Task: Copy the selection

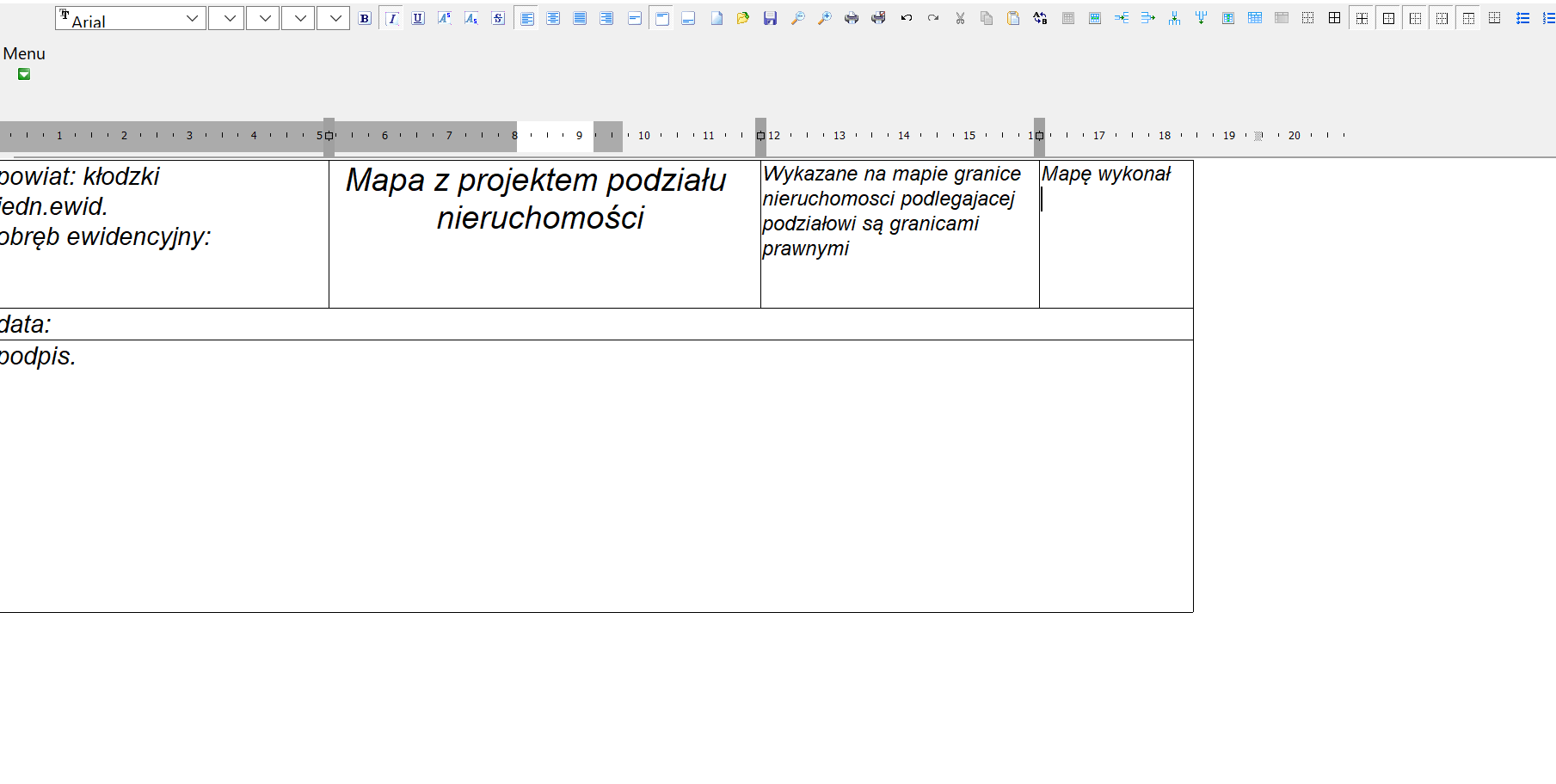Action: (987, 18)
